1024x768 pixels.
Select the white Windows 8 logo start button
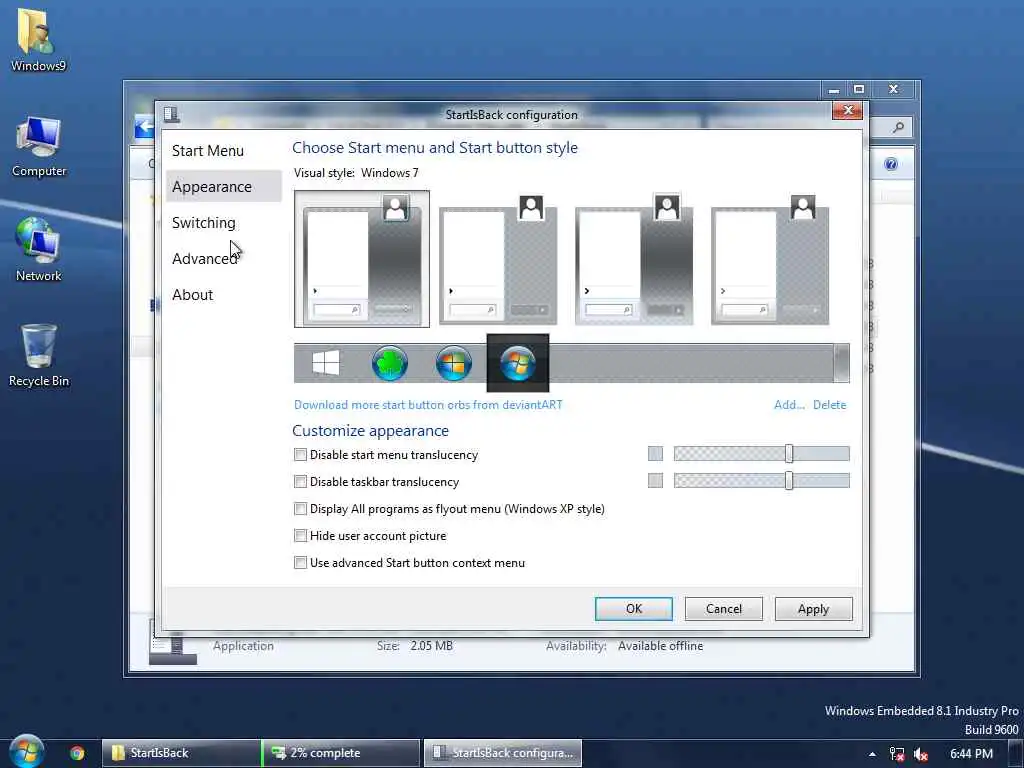pos(326,363)
